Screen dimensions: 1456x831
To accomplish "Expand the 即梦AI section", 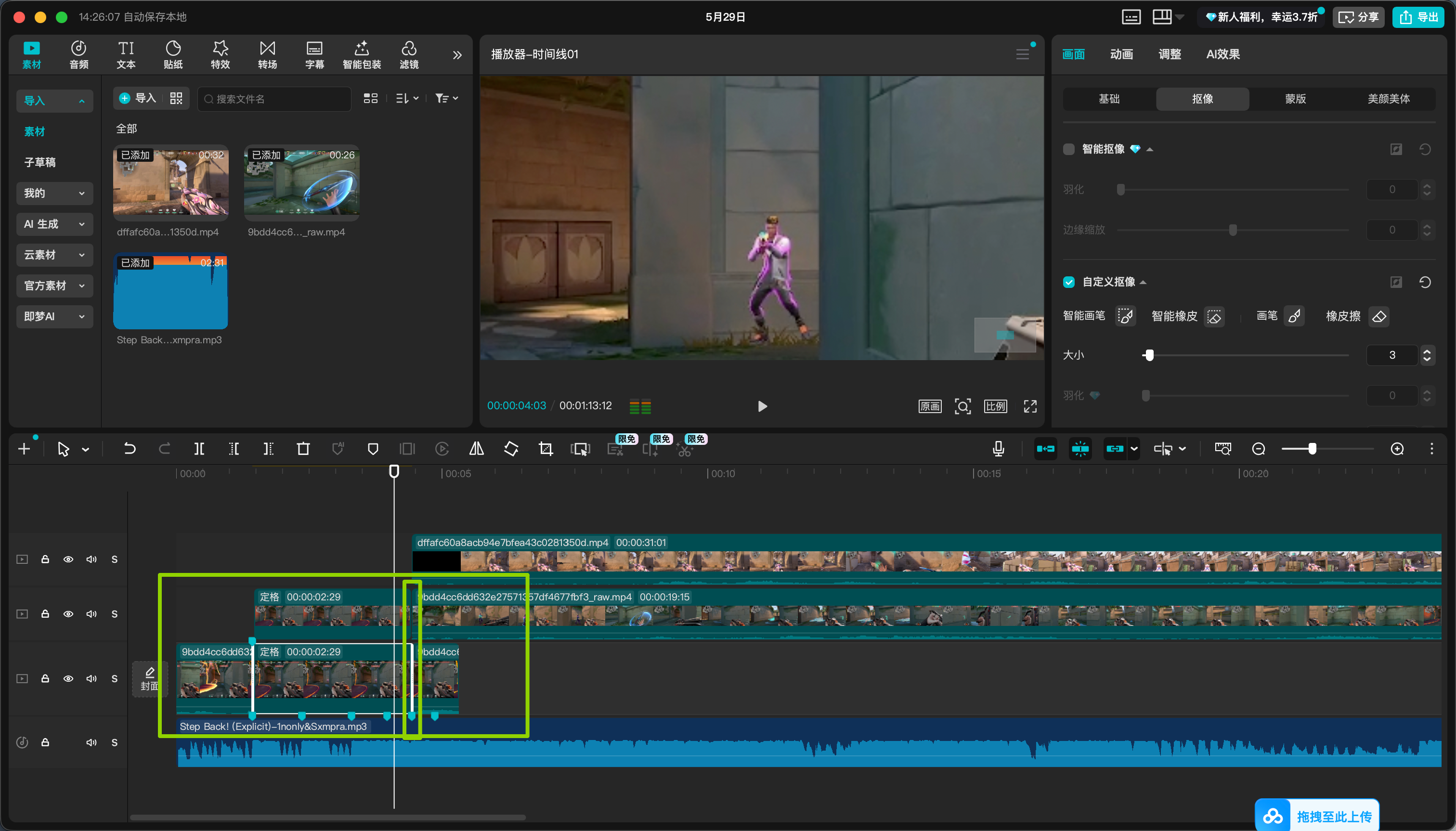I will coord(54,317).
